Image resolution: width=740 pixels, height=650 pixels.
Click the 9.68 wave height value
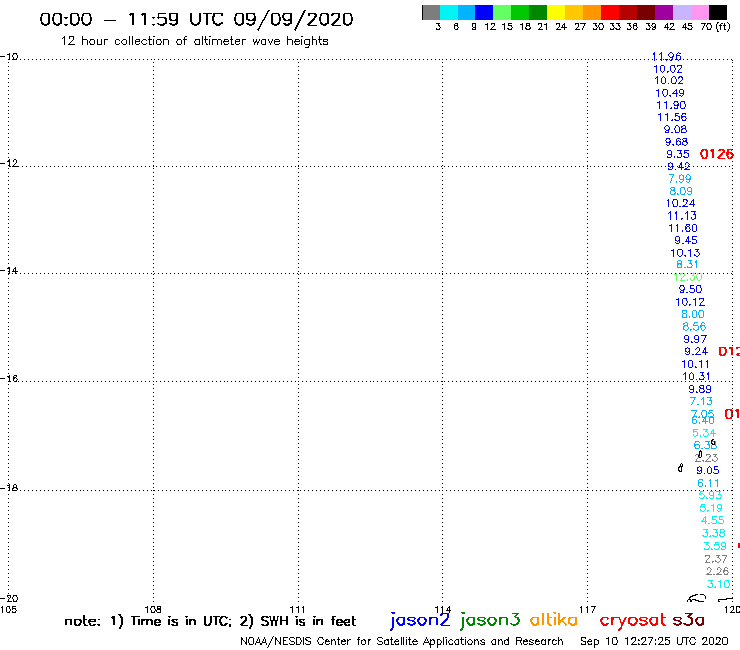click(676, 142)
